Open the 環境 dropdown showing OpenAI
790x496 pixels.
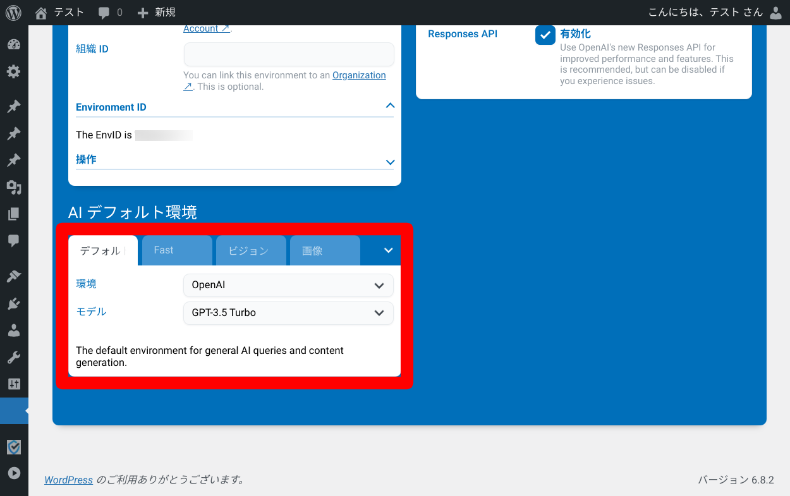288,285
